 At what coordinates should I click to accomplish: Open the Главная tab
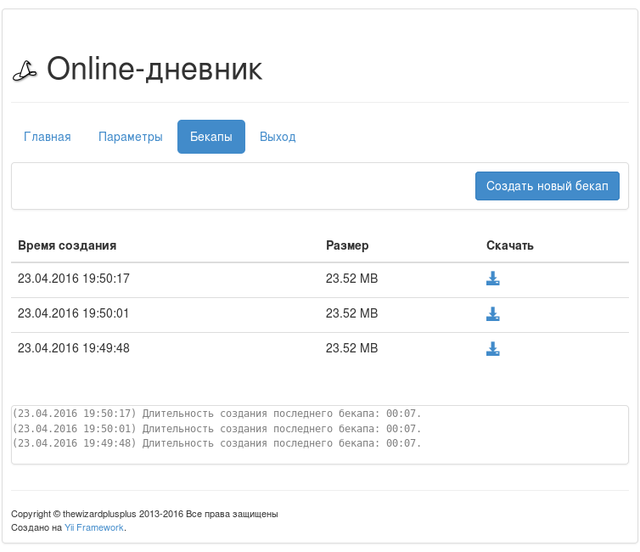(x=47, y=137)
